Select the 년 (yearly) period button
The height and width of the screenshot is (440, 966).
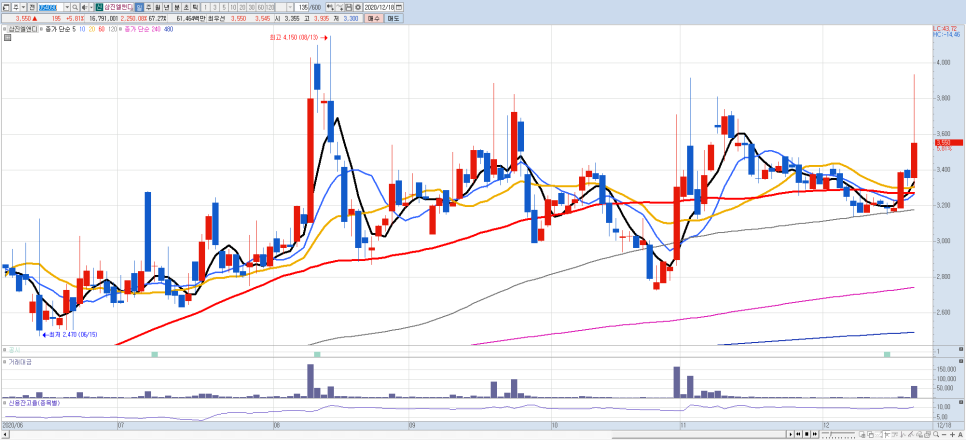tap(166, 7)
